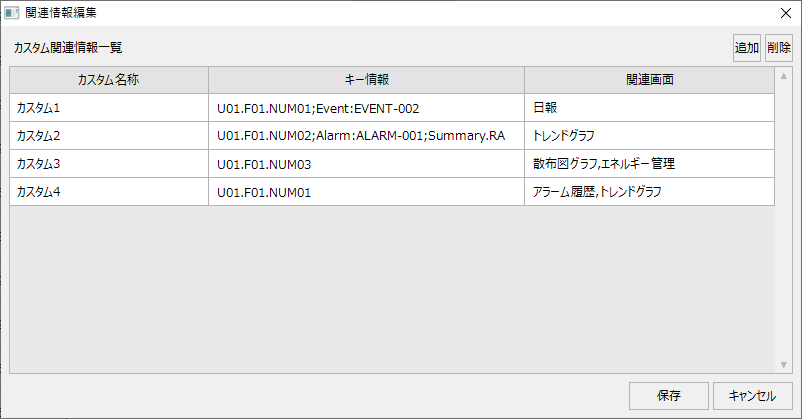The height and width of the screenshot is (419, 802).
Task: Select the カスタム1 row name cell
Action: [x=109, y=108]
